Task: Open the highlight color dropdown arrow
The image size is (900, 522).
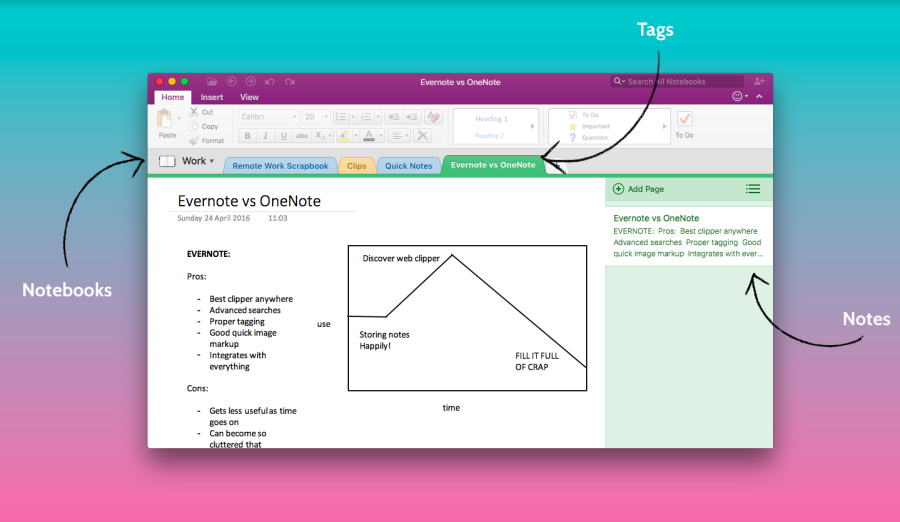Action: tap(356, 136)
